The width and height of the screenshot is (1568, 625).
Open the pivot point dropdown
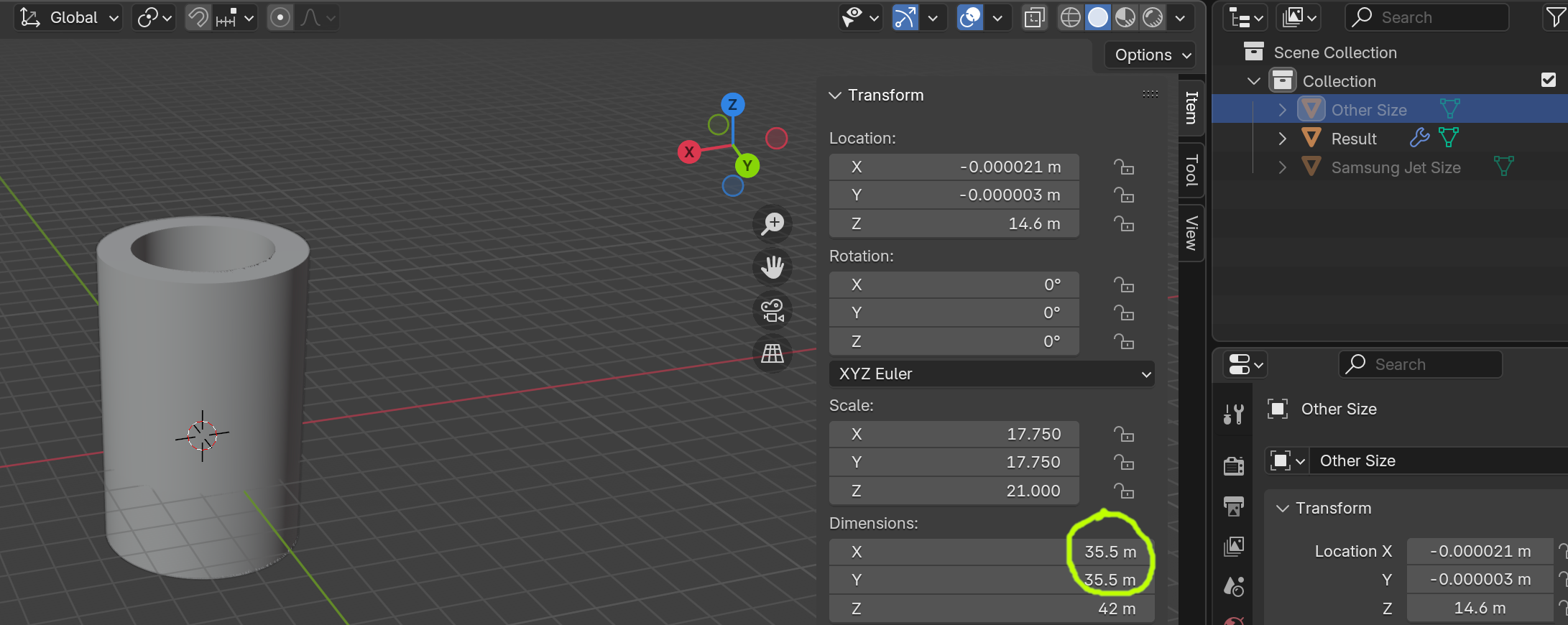pyautogui.click(x=154, y=17)
